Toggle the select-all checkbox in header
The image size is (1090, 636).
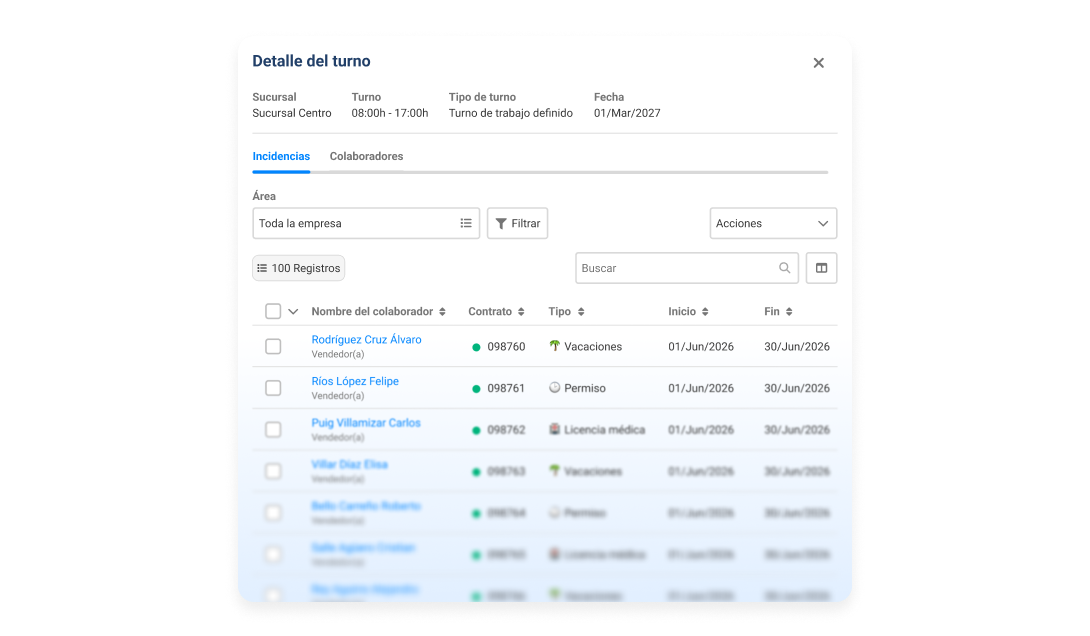tap(273, 311)
